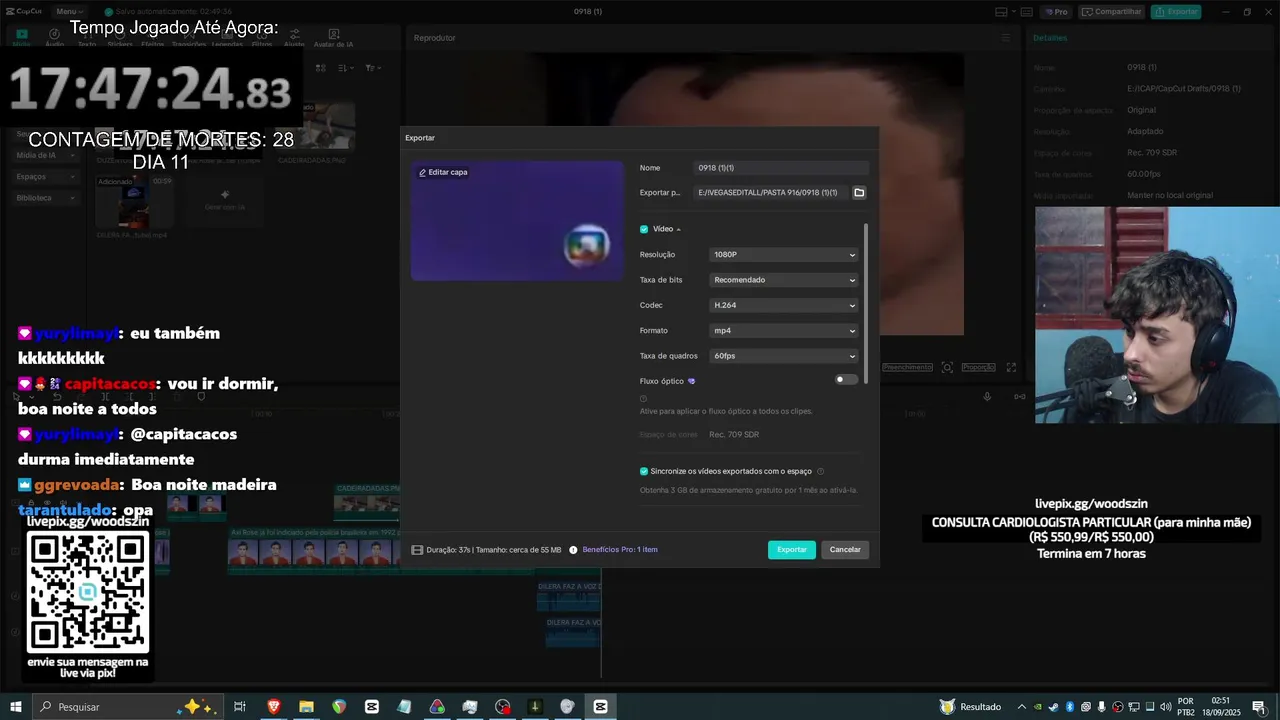Click the Pro badge in CapCut top bar

tap(1056, 12)
